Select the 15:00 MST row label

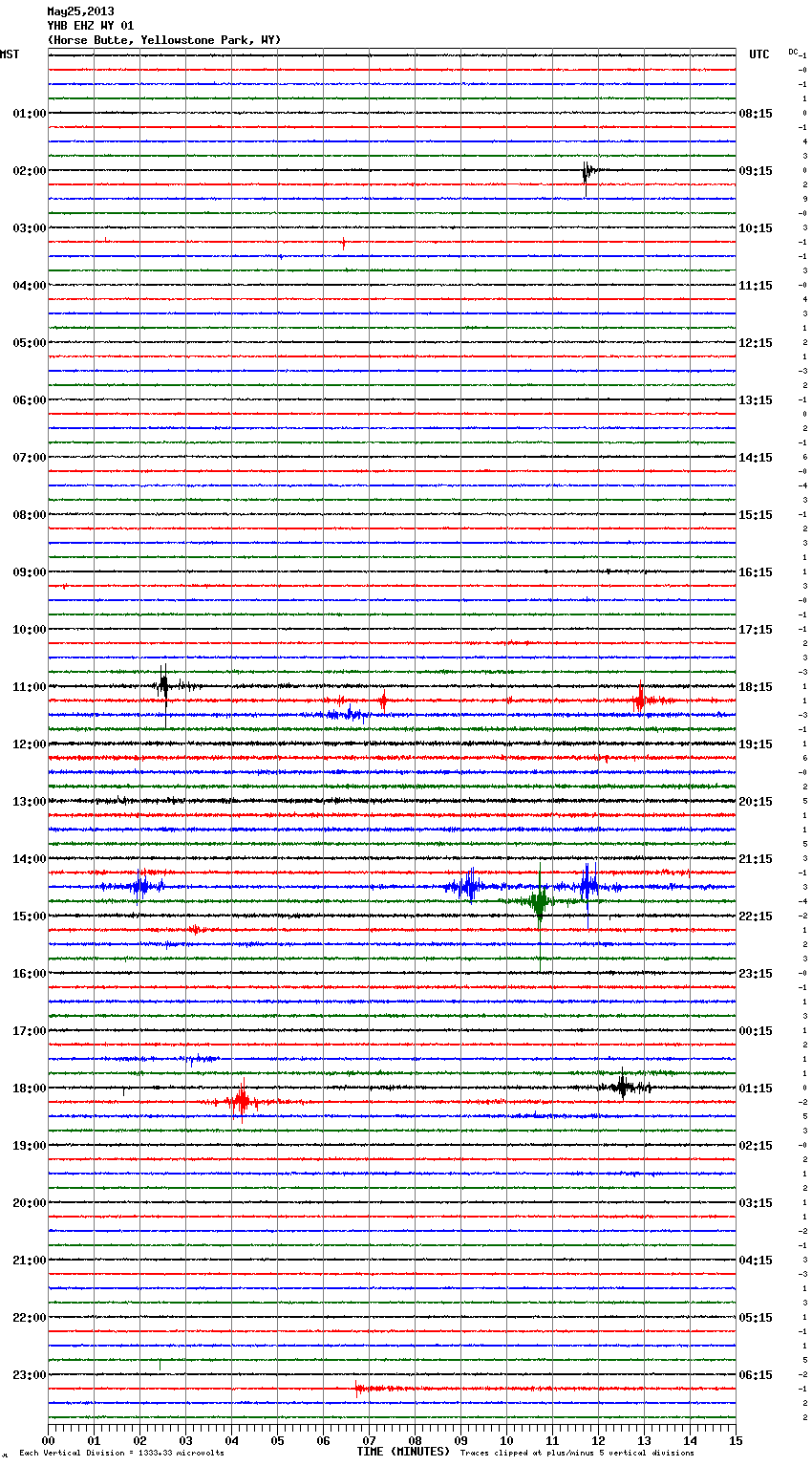point(30,916)
